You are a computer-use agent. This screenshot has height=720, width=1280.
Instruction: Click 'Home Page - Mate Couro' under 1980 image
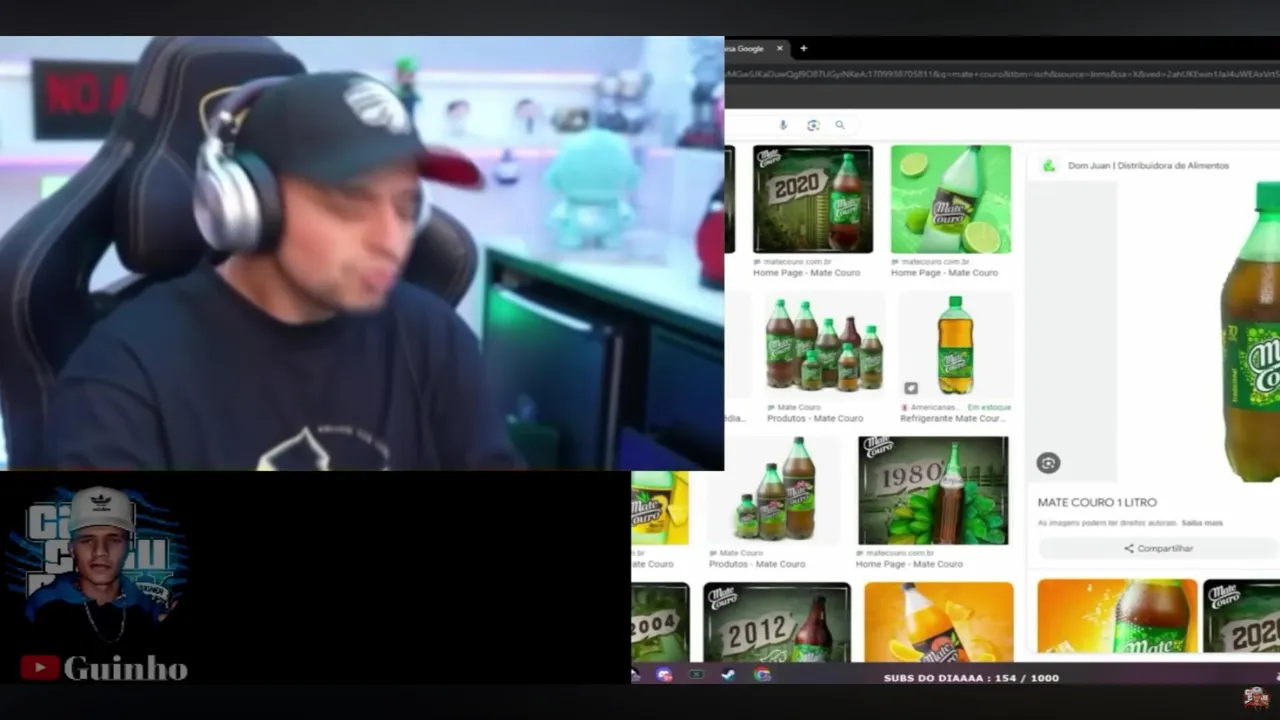909,564
